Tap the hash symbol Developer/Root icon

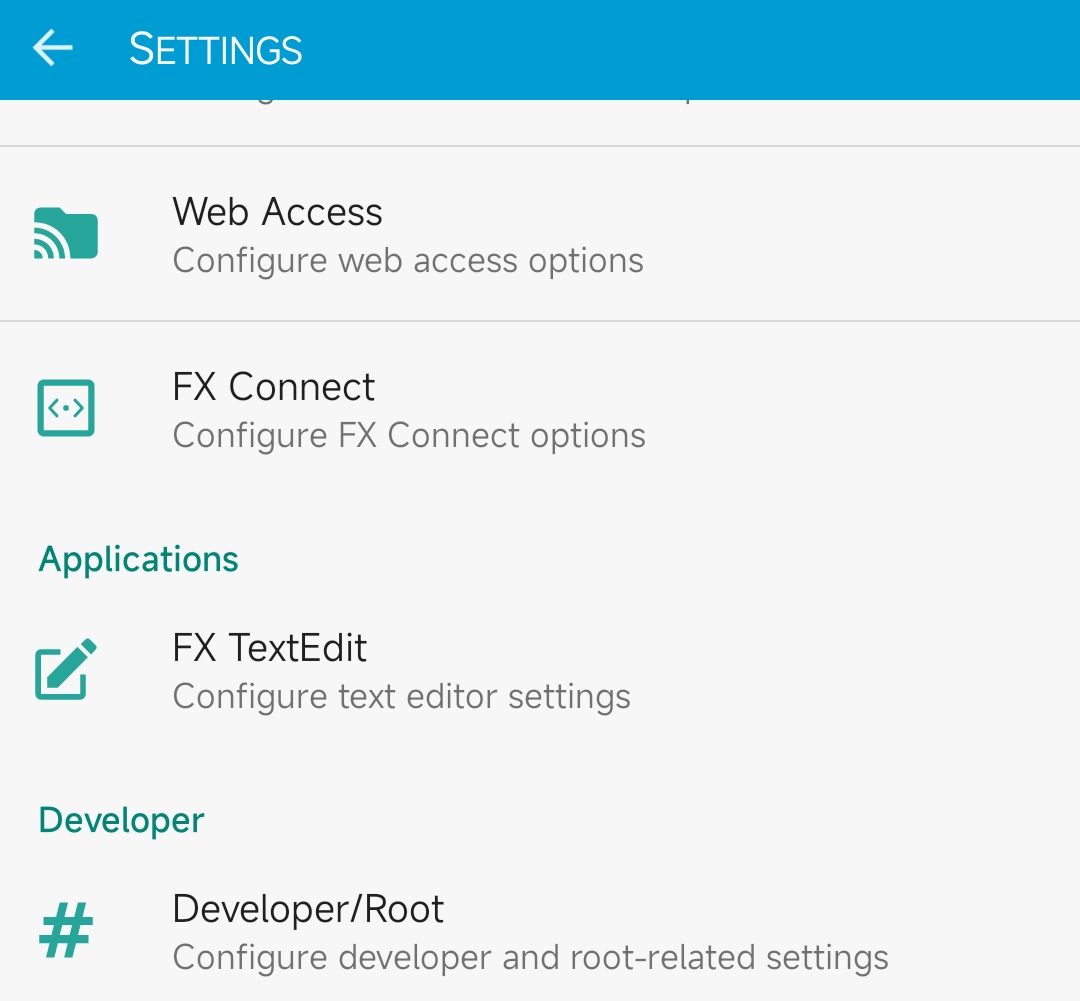tap(66, 930)
